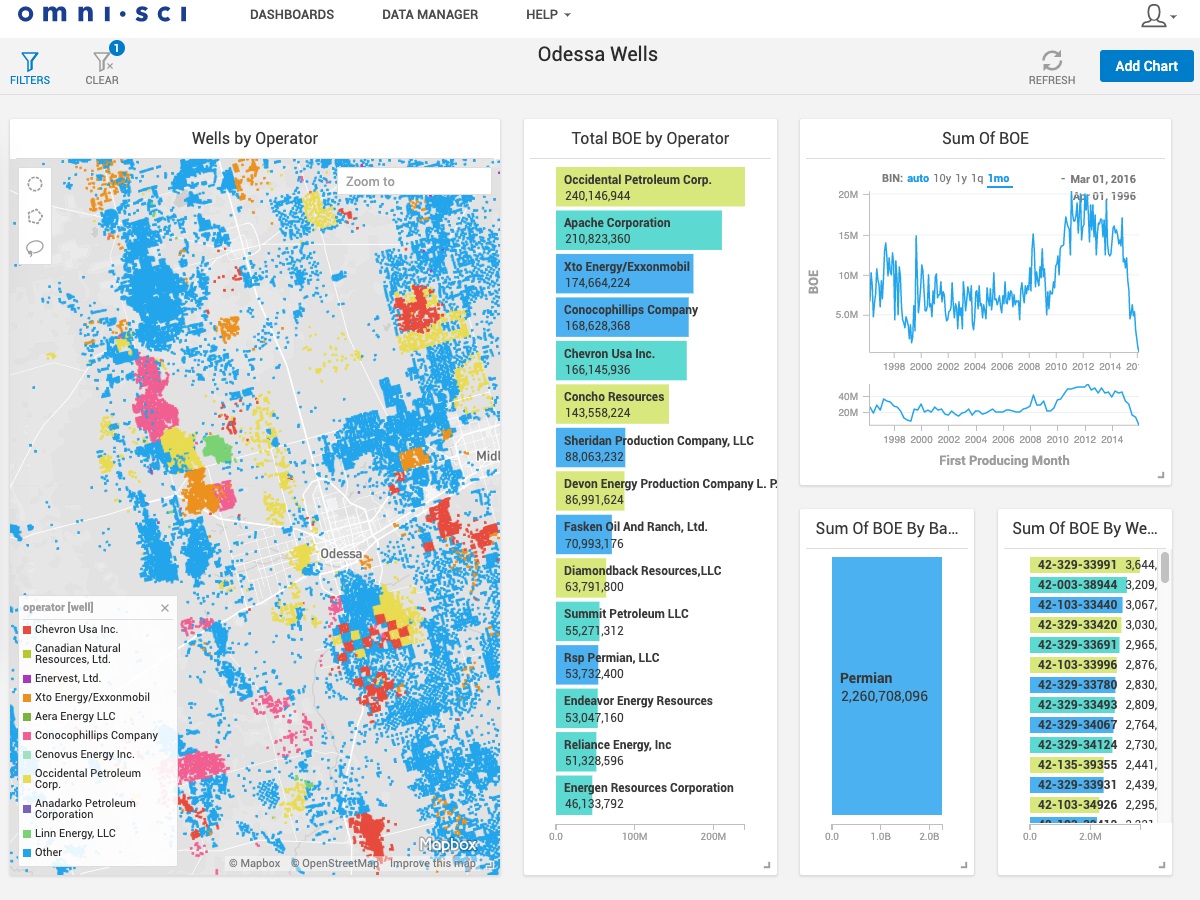Close the operator legend on map
This screenshot has width=1200, height=900.
(x=165, y=608)
